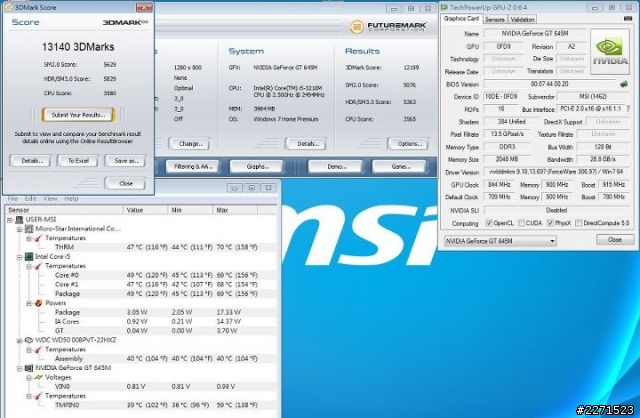Toggle DirectCompute 5.0 checkbox

click(x=578, y=223)
